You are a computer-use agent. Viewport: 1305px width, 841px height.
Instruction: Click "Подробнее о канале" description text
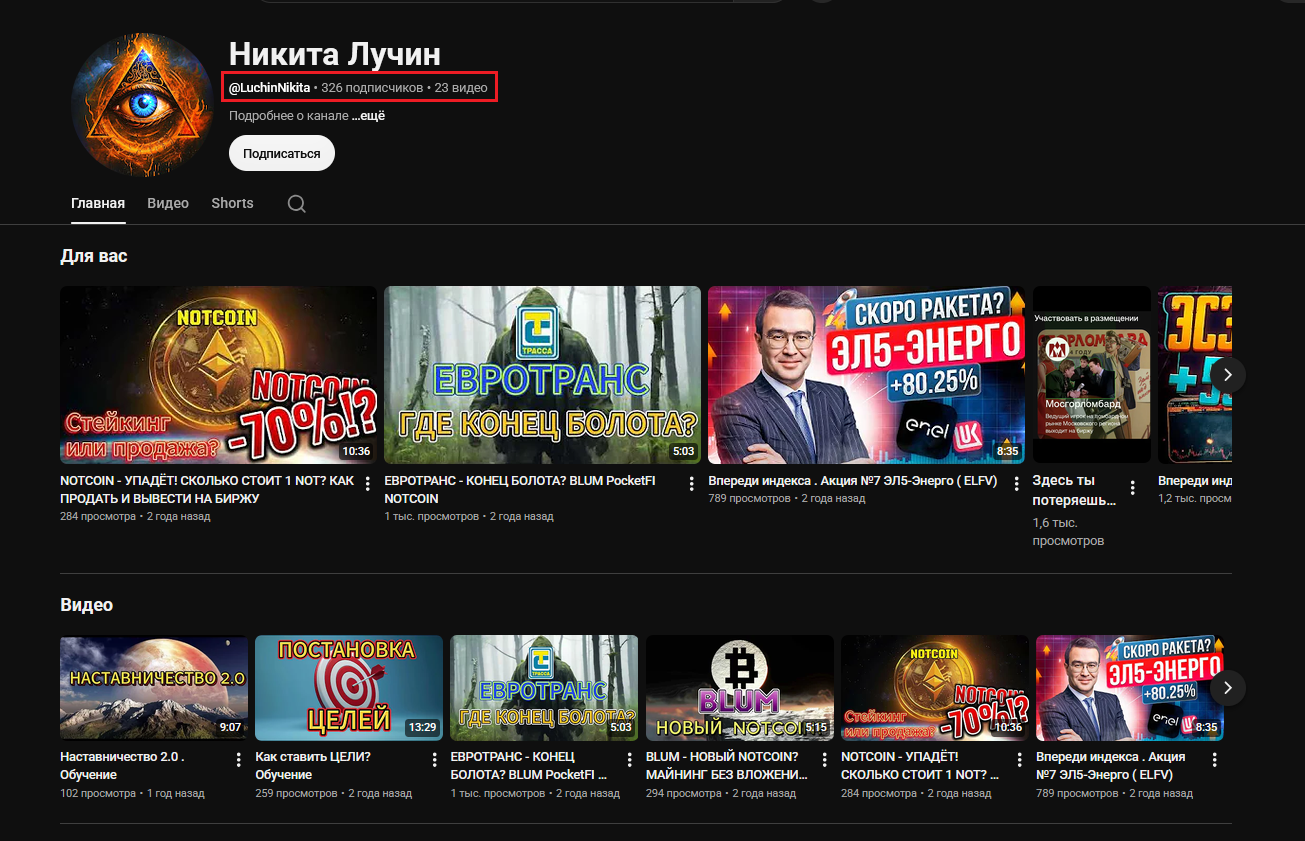point(288,116)
